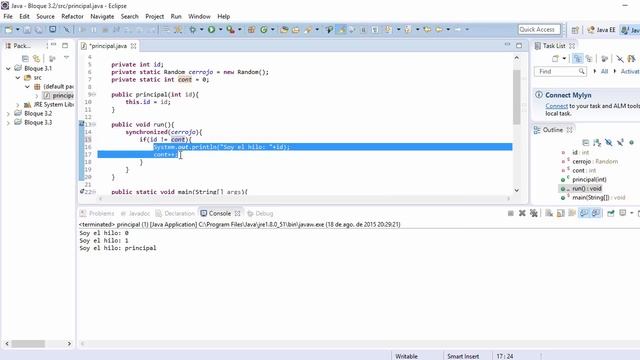Click the Run with external tools icon
The width and height of the screenshot is (640, 360).
tap(231, 29)
